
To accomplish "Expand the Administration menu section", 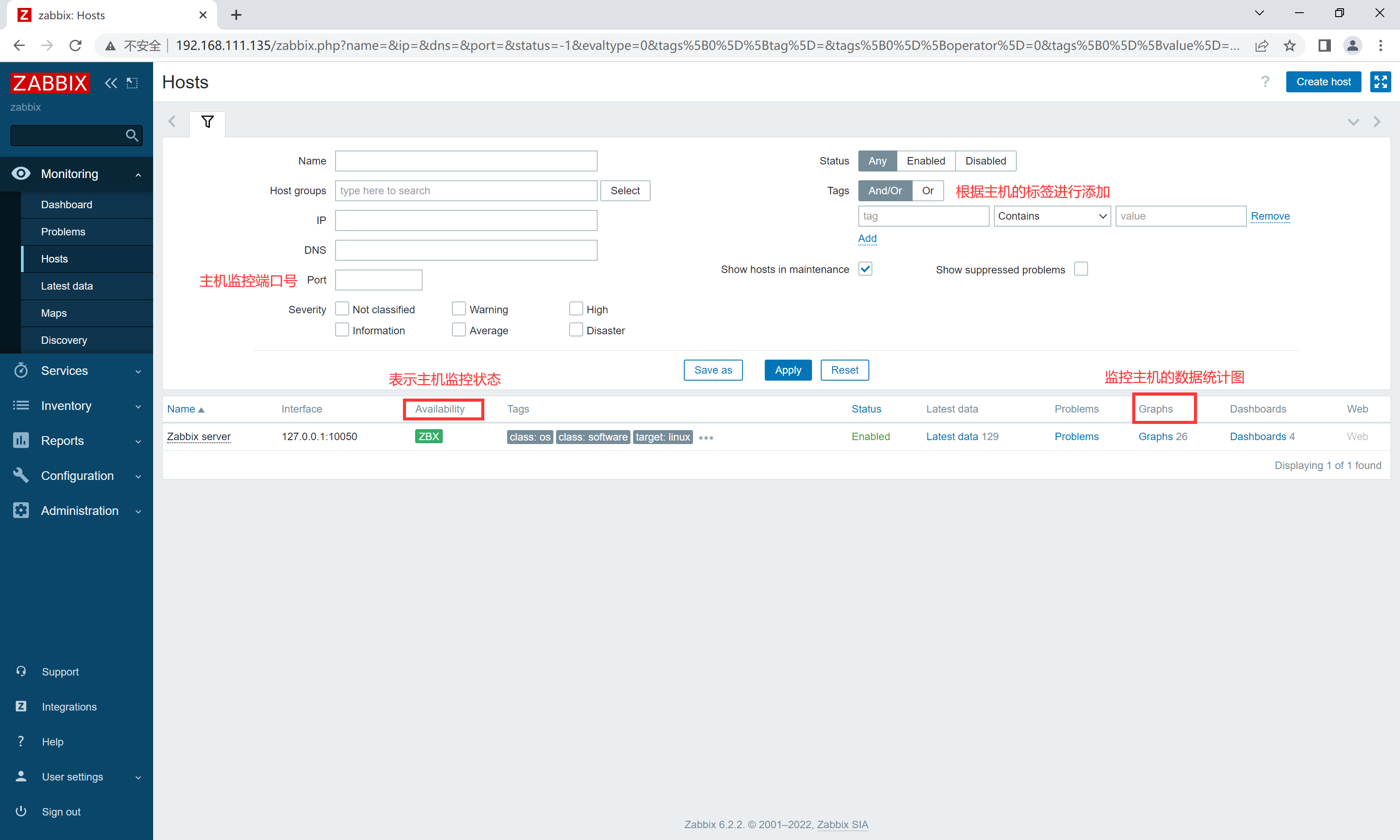I will [x=77, y=511].
